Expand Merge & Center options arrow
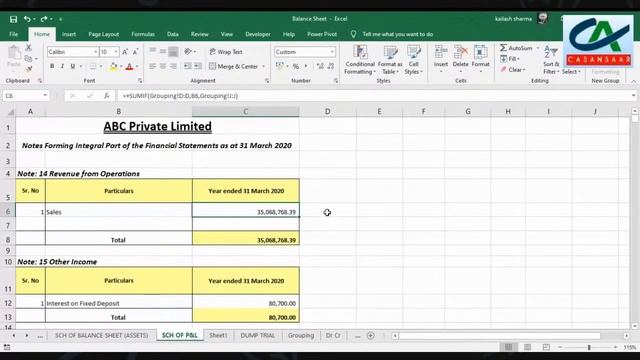Viewport: 640px width, 360px height. pos(263,66)
